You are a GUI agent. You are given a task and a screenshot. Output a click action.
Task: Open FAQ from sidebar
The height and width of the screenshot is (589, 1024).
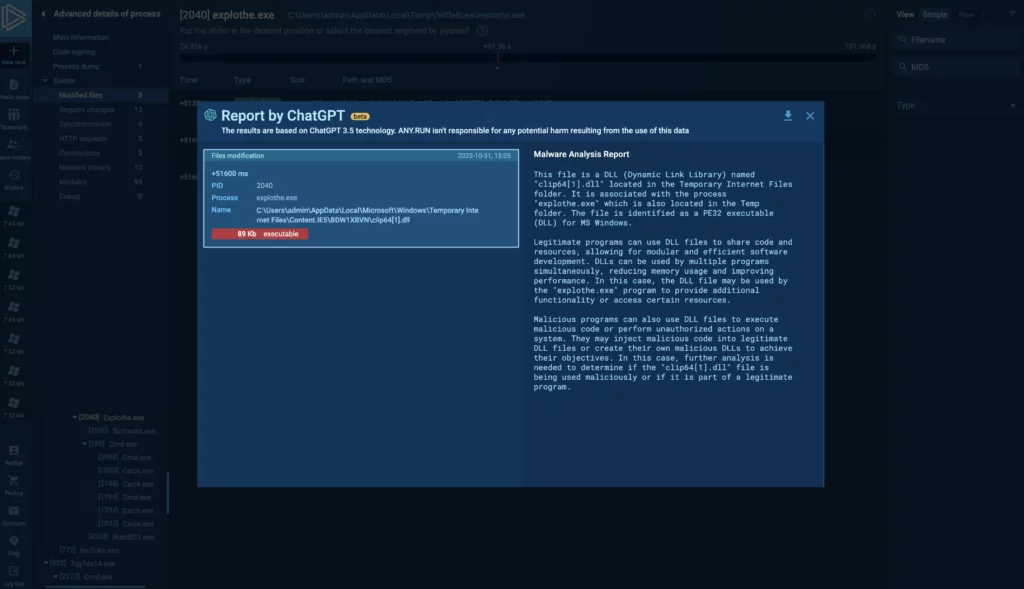click(14, 545)
